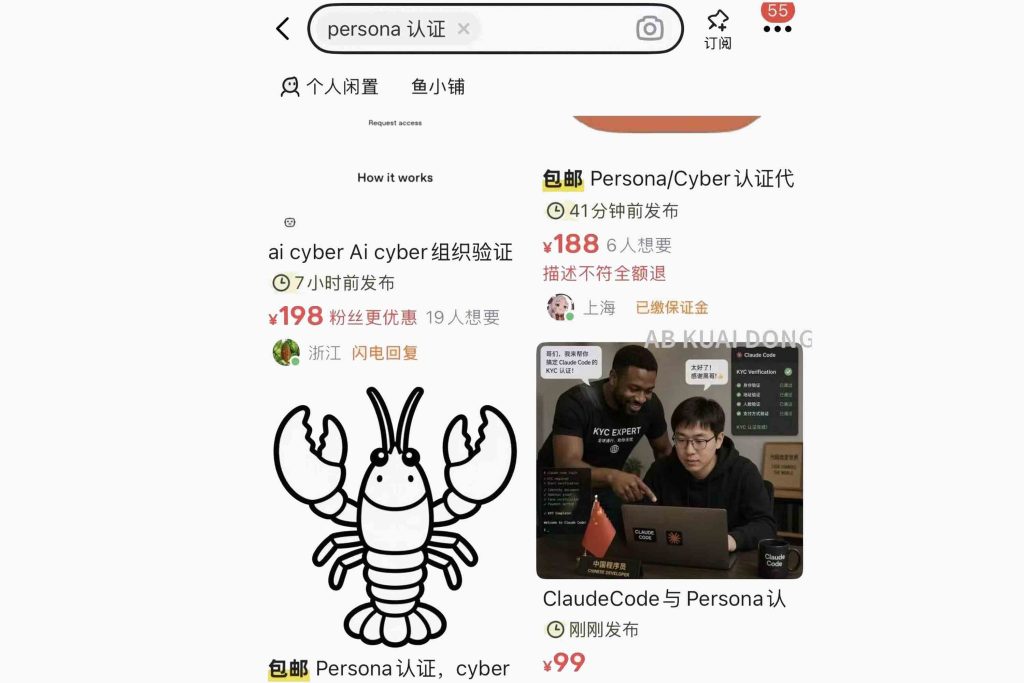Clear the 'persona 认证' search chip

(464, 29)
